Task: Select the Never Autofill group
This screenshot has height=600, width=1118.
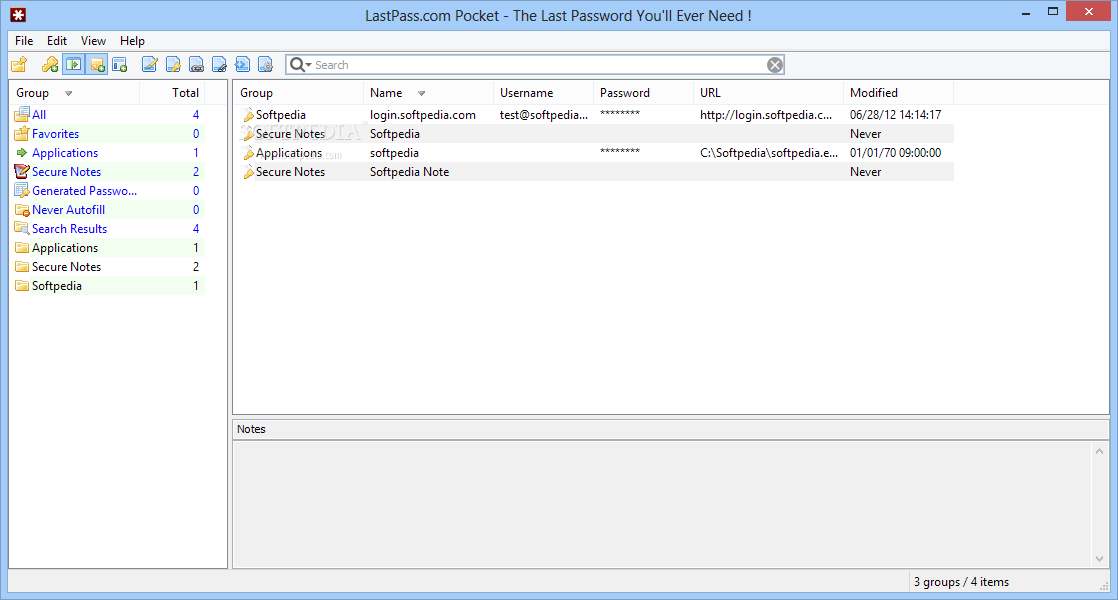Action: tap(68, 210)
